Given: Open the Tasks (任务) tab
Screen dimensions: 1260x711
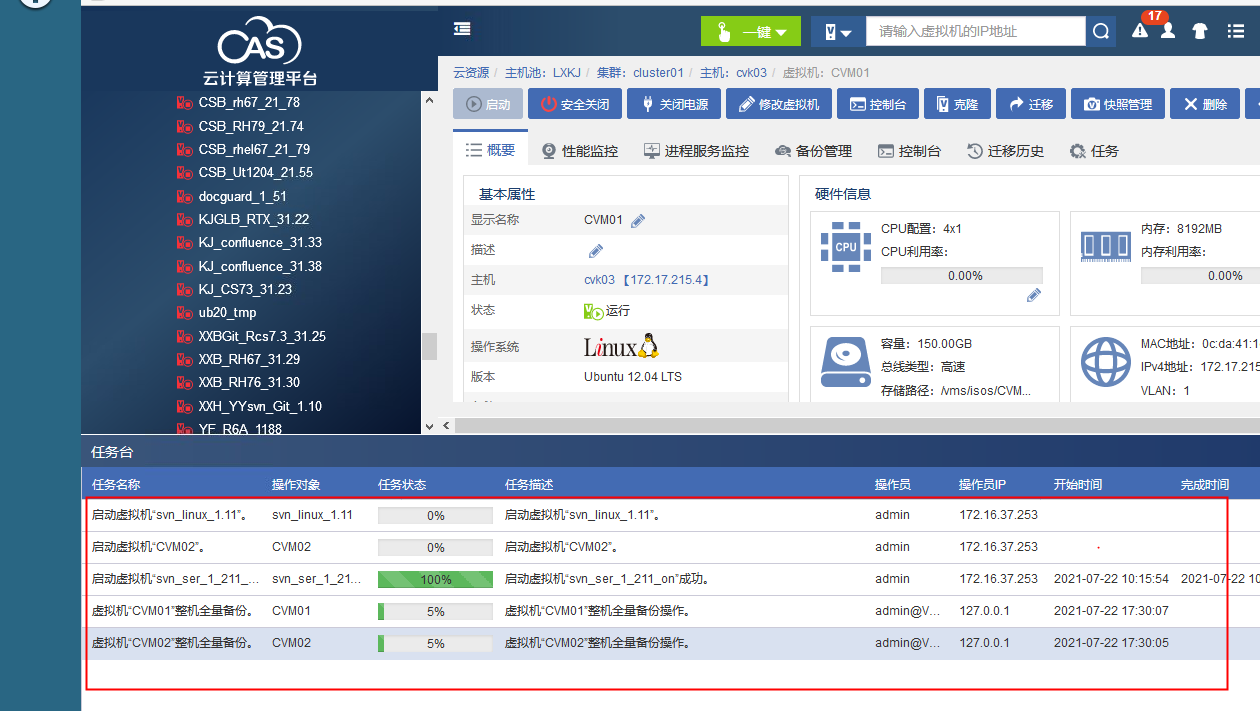Looking at the screenshot, I should pos(1094,151).
